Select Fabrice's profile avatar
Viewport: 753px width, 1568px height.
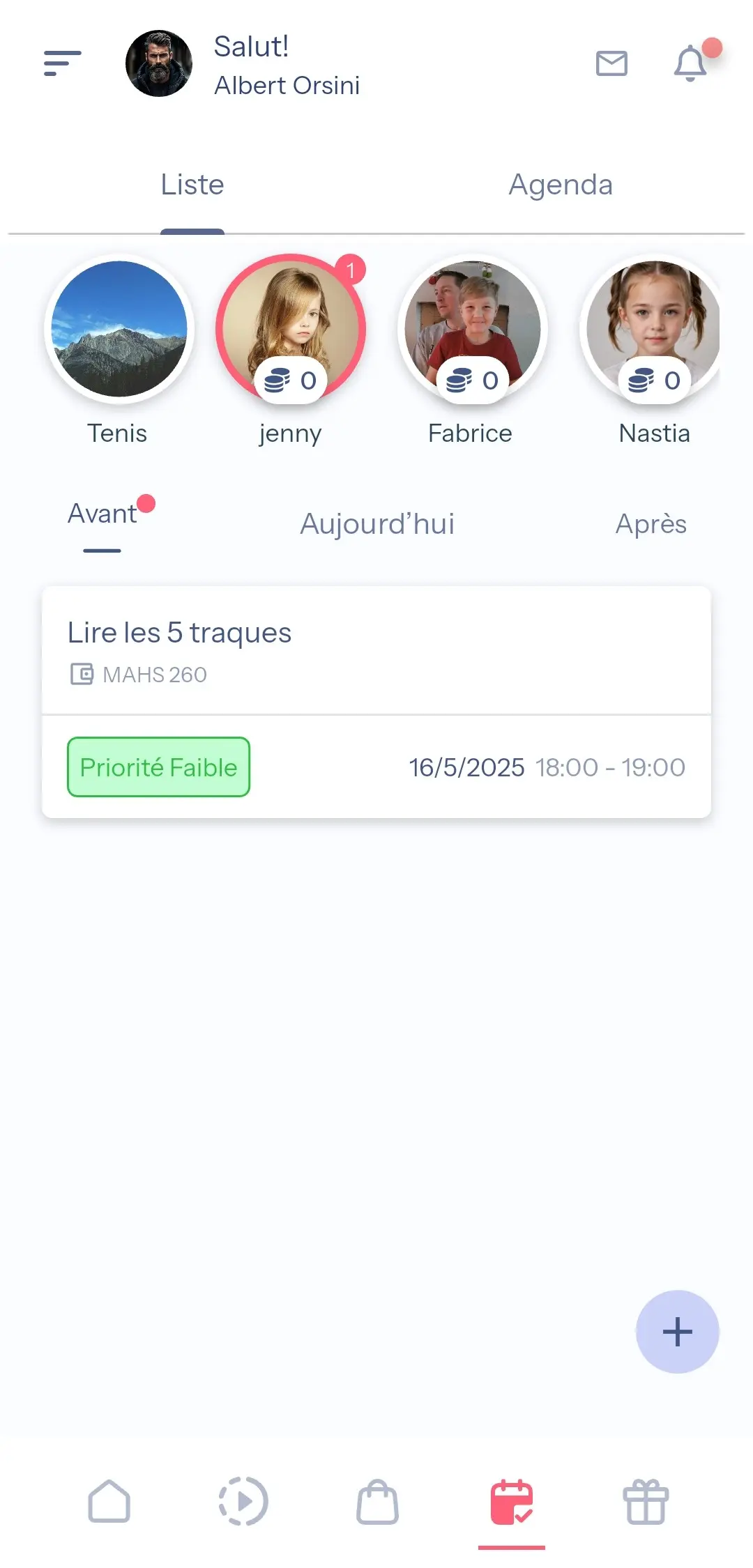(x=473, y=329)
